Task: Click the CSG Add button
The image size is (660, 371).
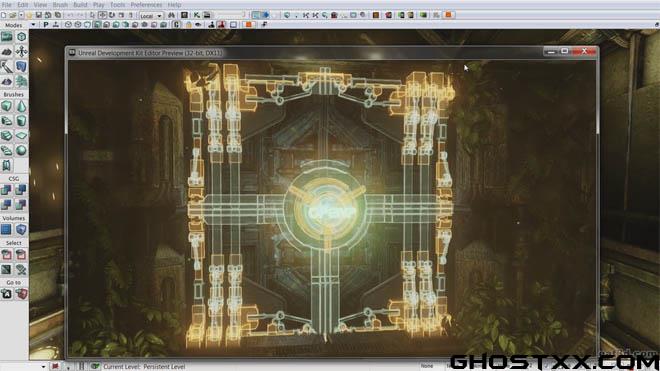Action: 7,190
